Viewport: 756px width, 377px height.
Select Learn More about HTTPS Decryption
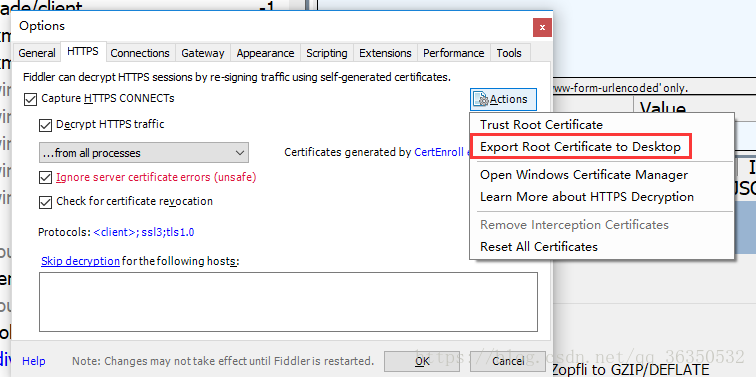(601, 197)
